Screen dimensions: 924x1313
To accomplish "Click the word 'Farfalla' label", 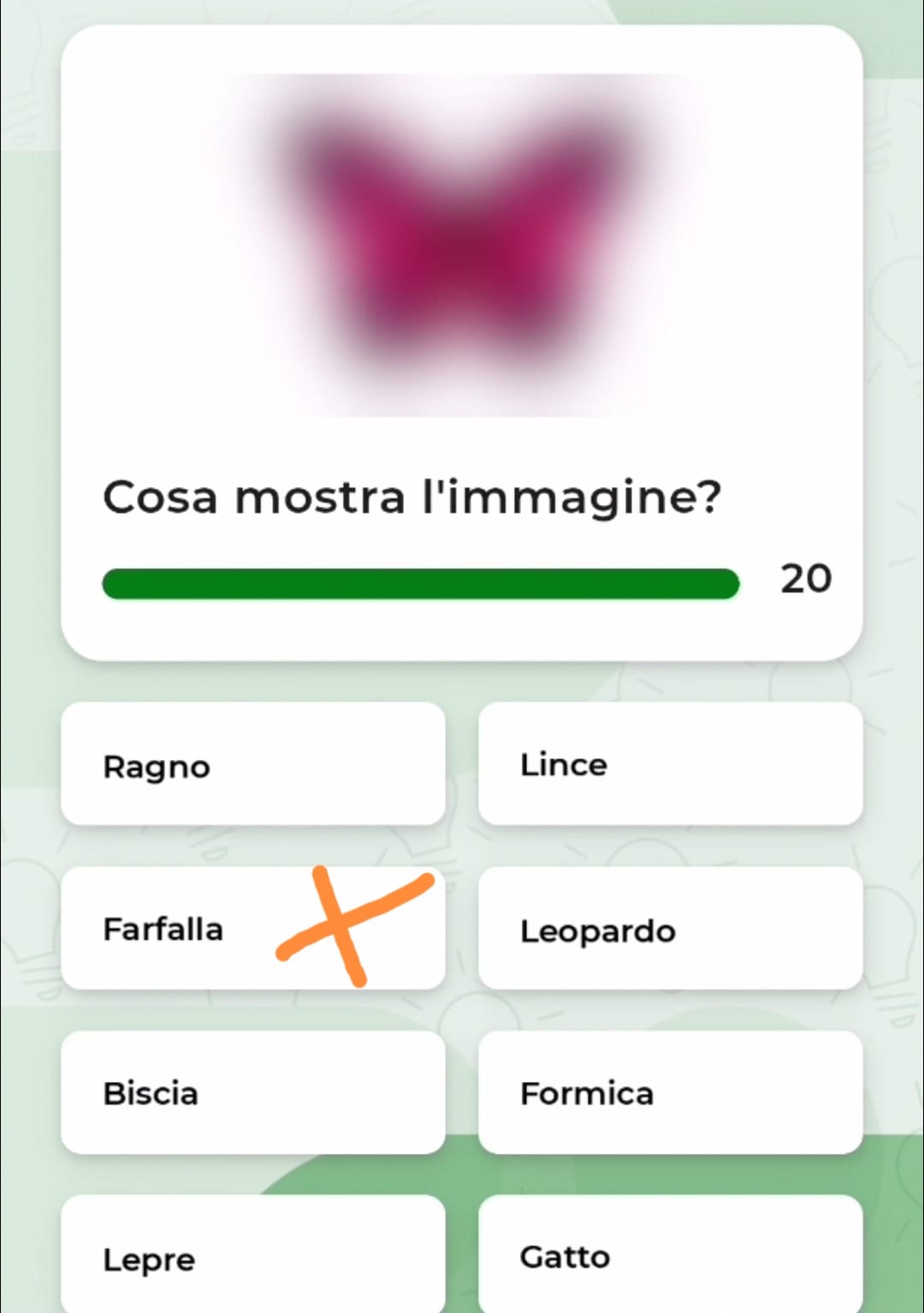I will pyautogui.click(x=163, y=930).
